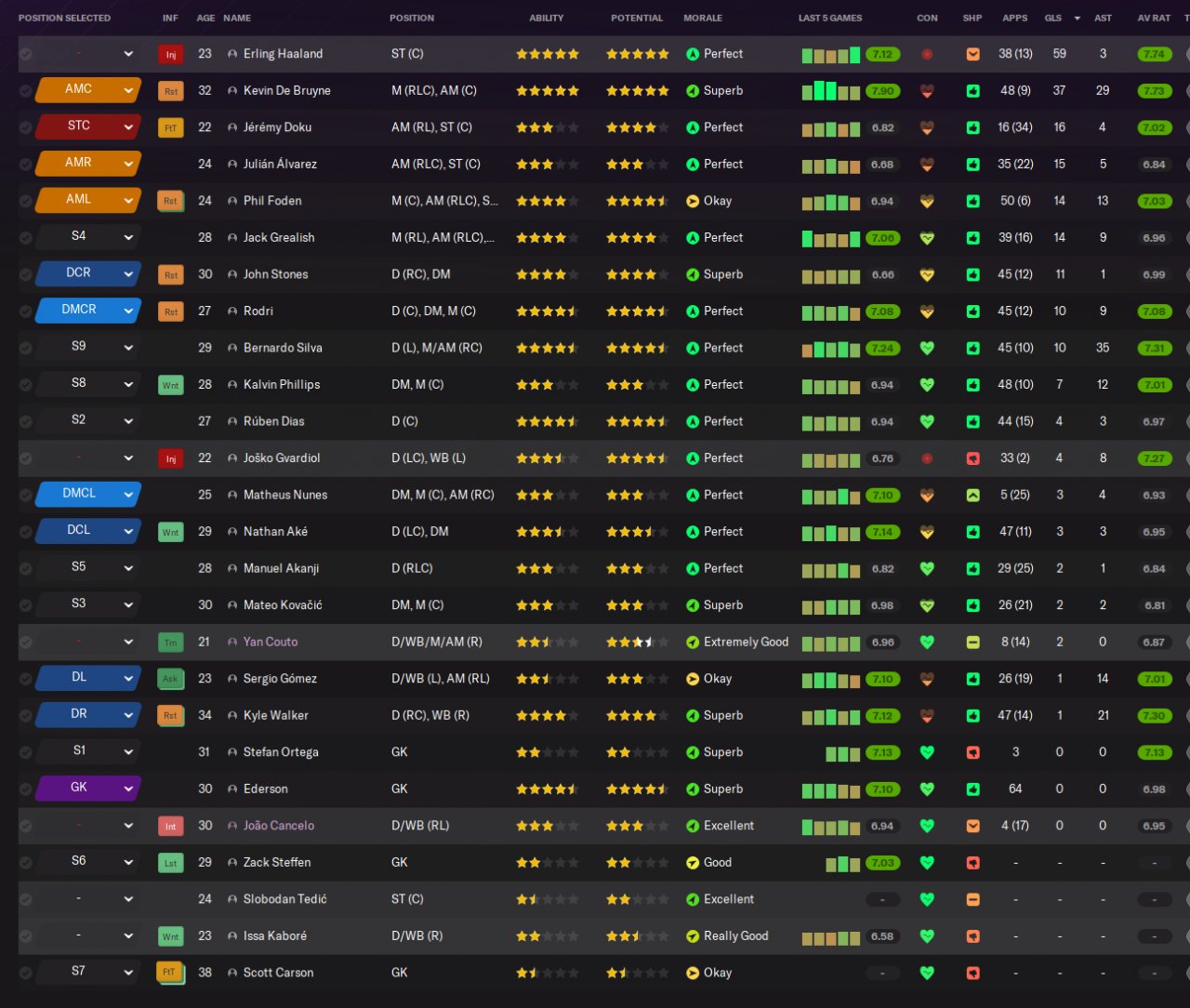The width and height of the screenshot is (1190, 1008).
Task: Expand the S4 substitute dropdown for Jack Grealish
Action: click(88, 237)
